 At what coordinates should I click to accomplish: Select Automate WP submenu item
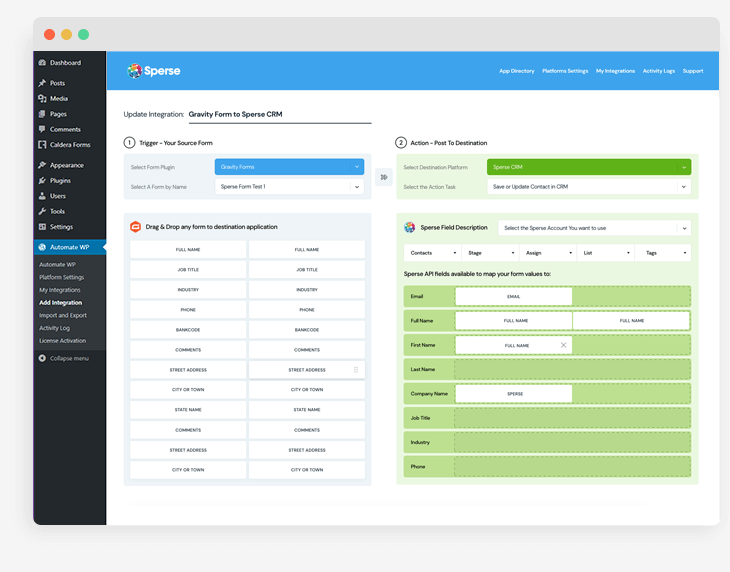[57, 264]
